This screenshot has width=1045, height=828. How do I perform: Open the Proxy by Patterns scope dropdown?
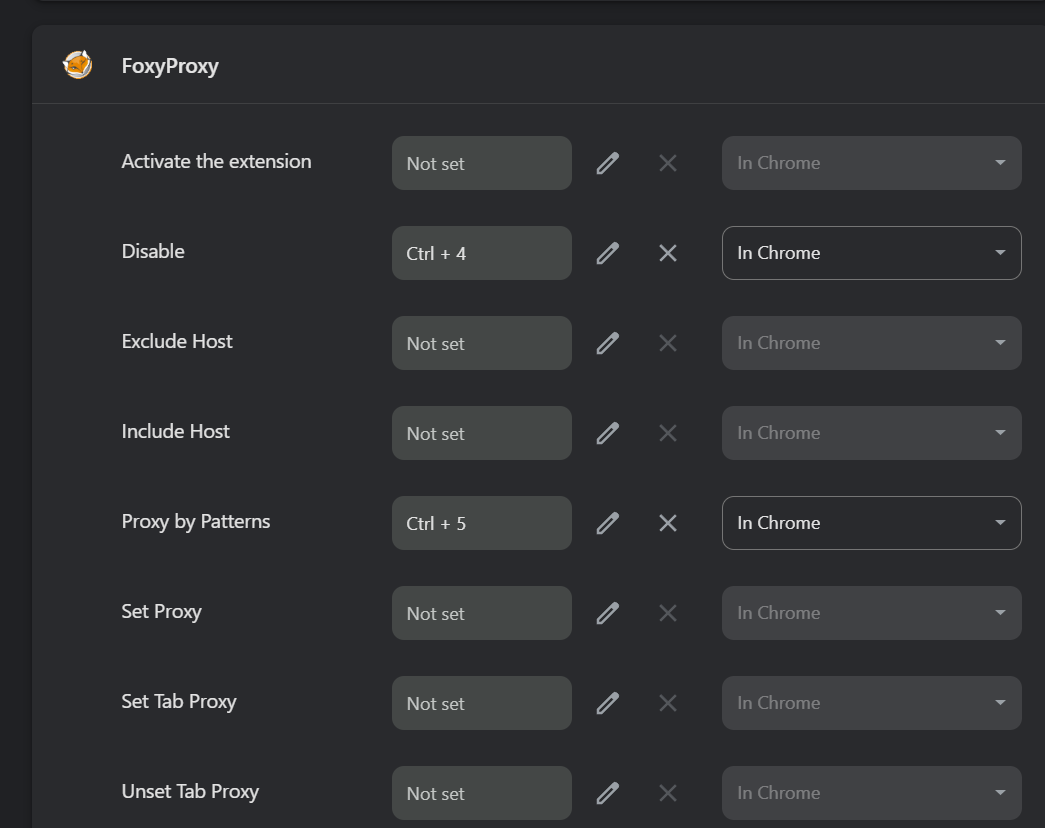871,523
